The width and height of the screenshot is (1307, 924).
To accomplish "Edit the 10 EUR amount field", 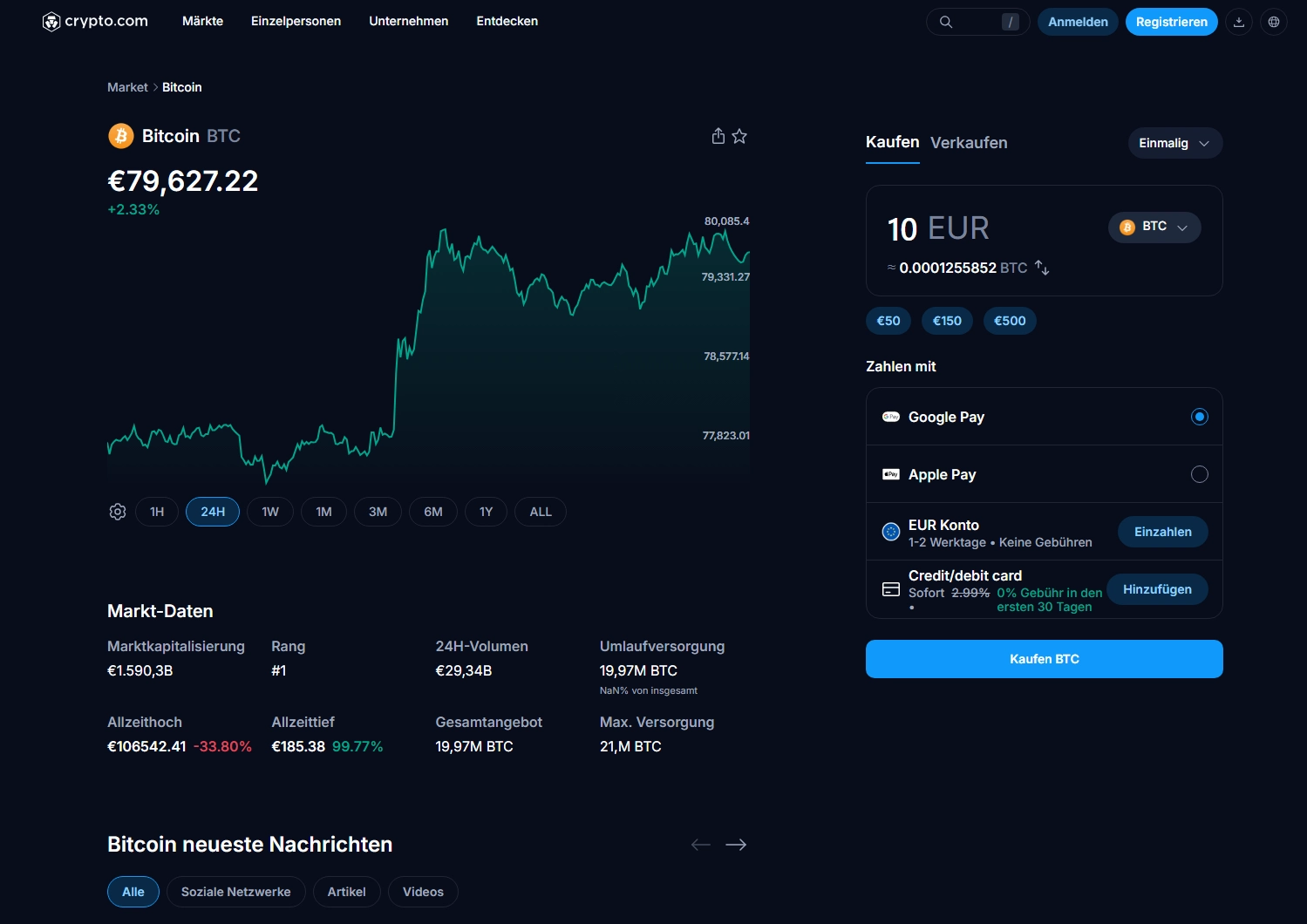I will click(x=938, y=228).
